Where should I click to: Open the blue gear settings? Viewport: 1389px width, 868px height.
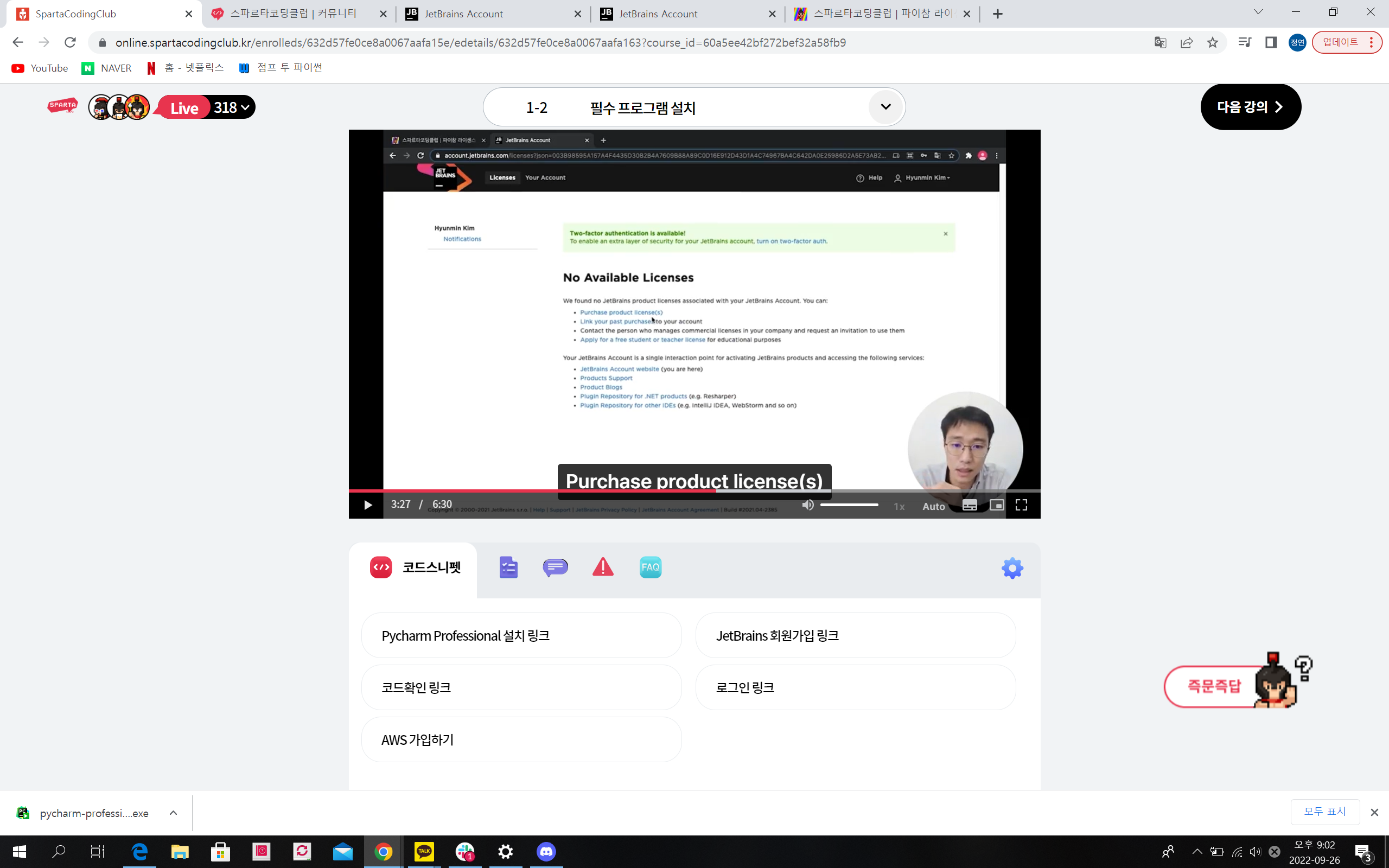coord(1012,569)
